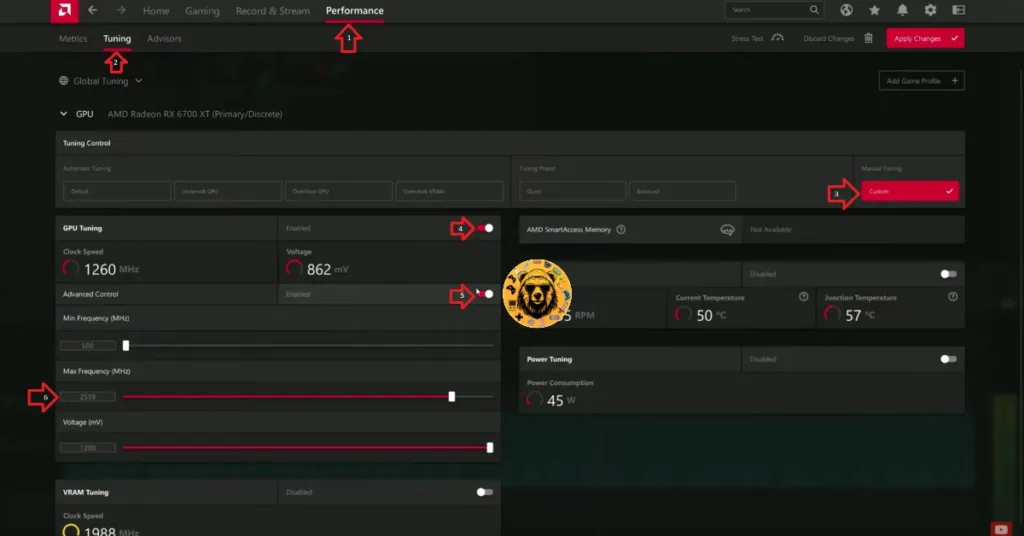The width and height of the screenshot is (1024, 536).
Task: Click Add Game Profile button
Action: click(x=921, y=81)
